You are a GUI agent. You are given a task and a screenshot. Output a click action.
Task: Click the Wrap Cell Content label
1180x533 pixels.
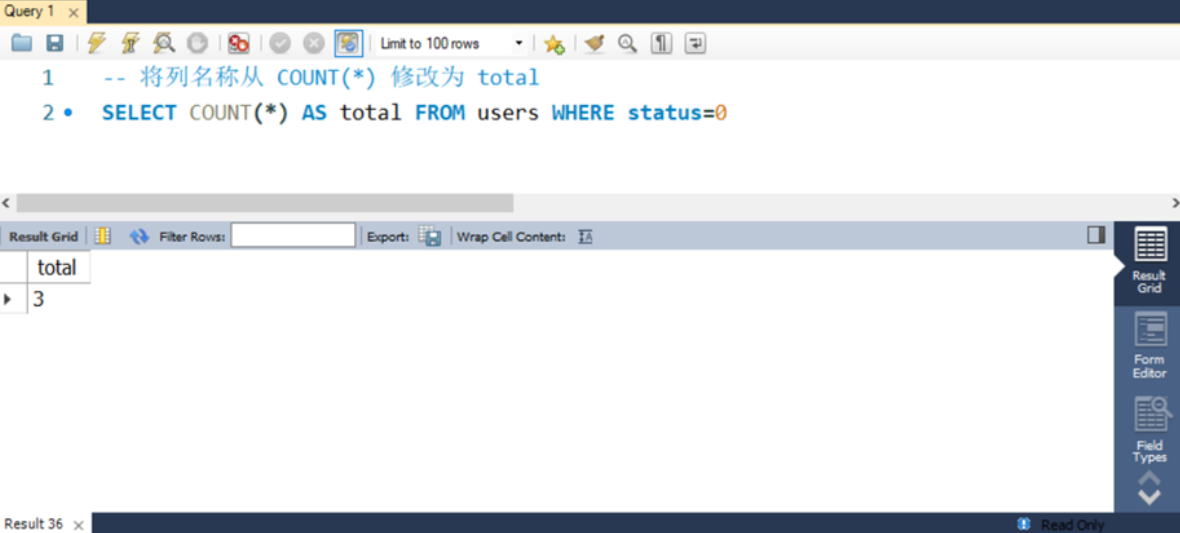point(511,236)
